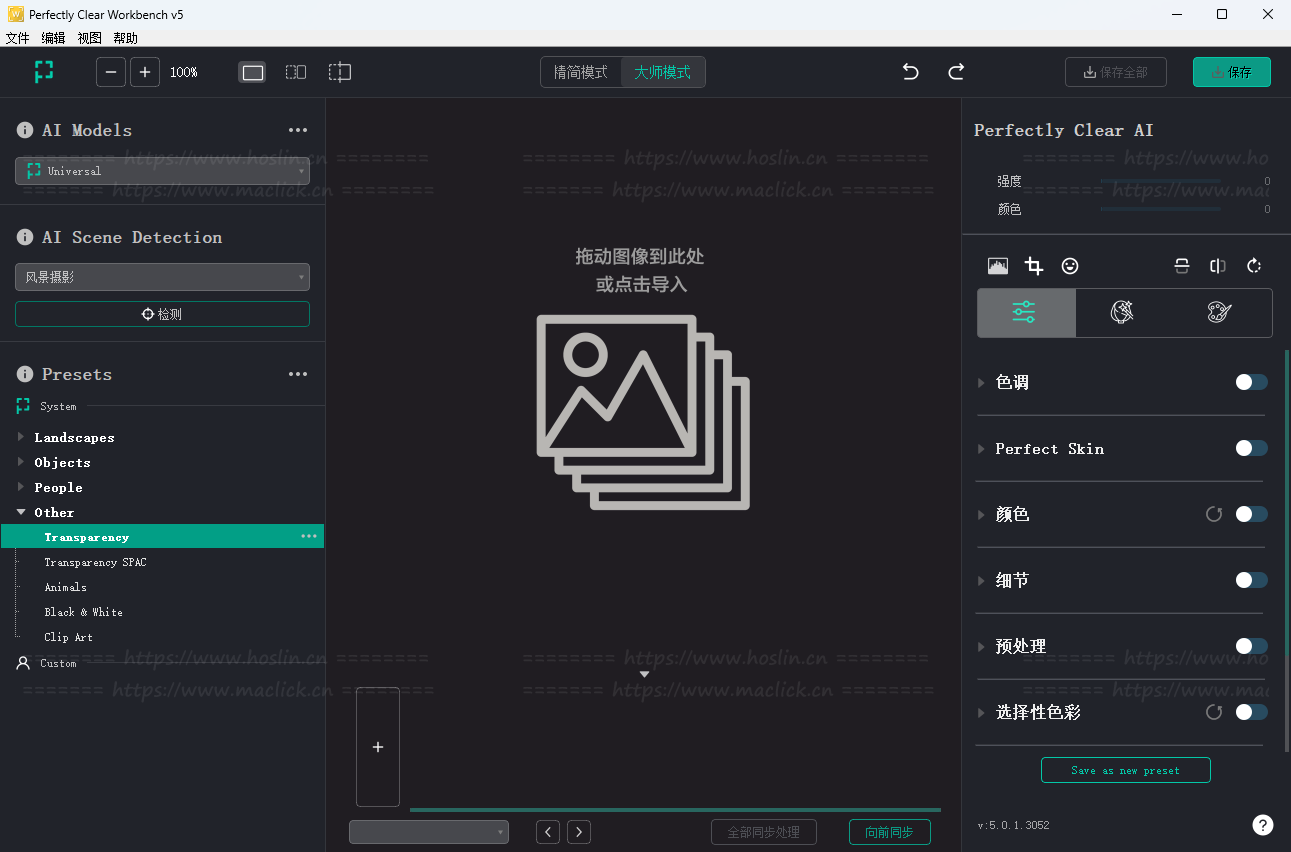The image size is (1291, 852).
Task: Zoom out with the minus button
Action: click(x=111, y=72)
